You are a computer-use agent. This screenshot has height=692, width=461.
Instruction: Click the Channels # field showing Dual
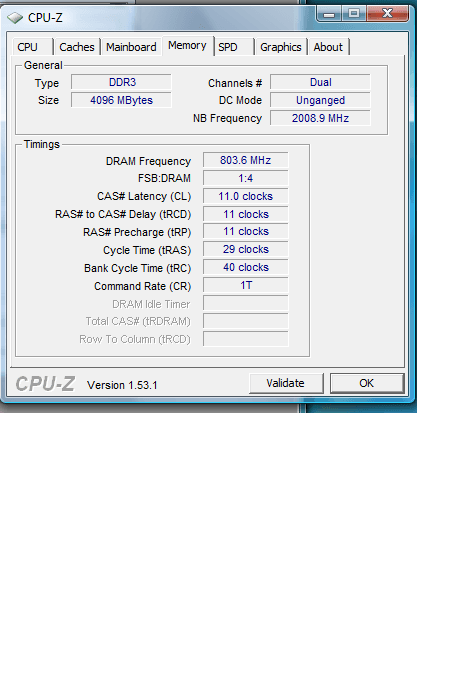tap(320, 83)
